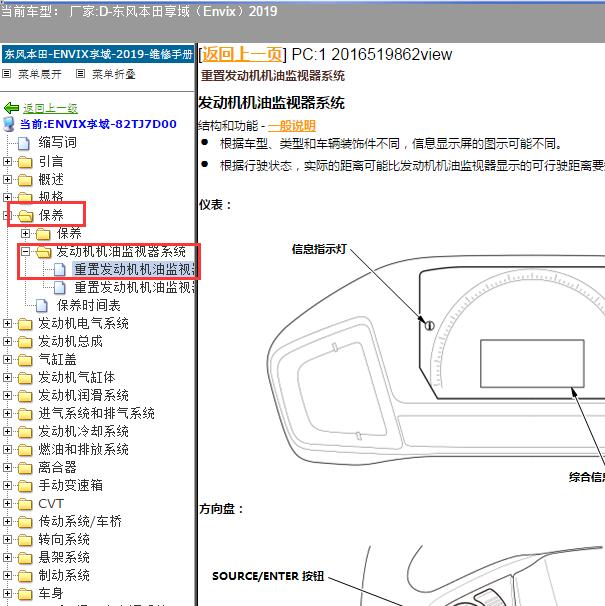The image size is (605, 606).
Task: Expand the 车身 node
Action: pyautogui.click(x=7, y=593)
